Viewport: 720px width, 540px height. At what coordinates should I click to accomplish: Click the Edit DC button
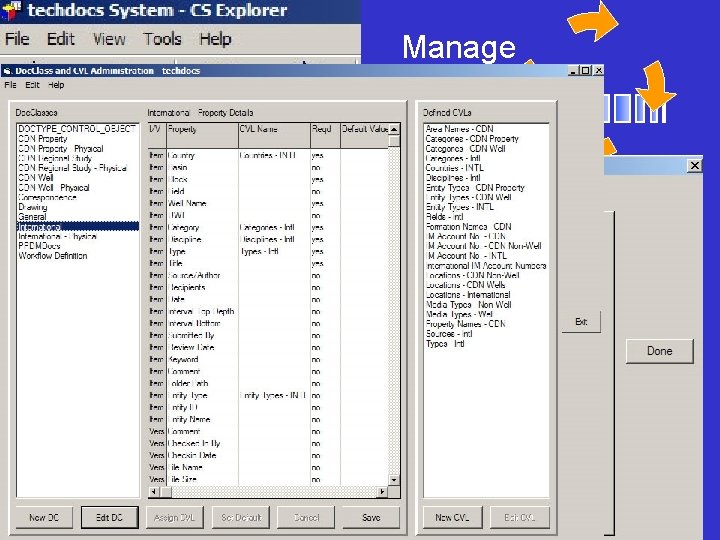point(109,518)
